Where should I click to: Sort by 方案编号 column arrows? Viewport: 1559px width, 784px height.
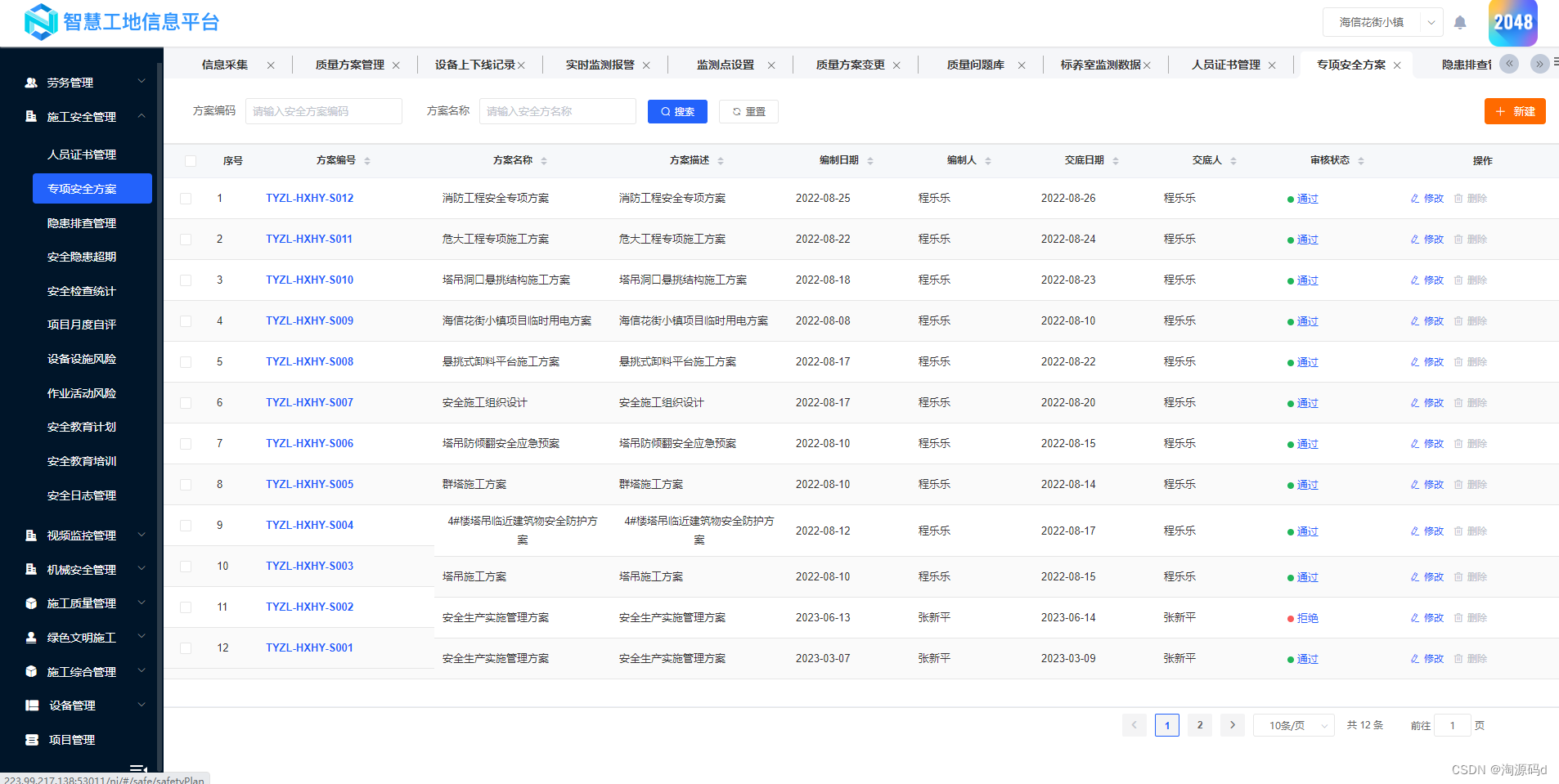pos(367,161)
